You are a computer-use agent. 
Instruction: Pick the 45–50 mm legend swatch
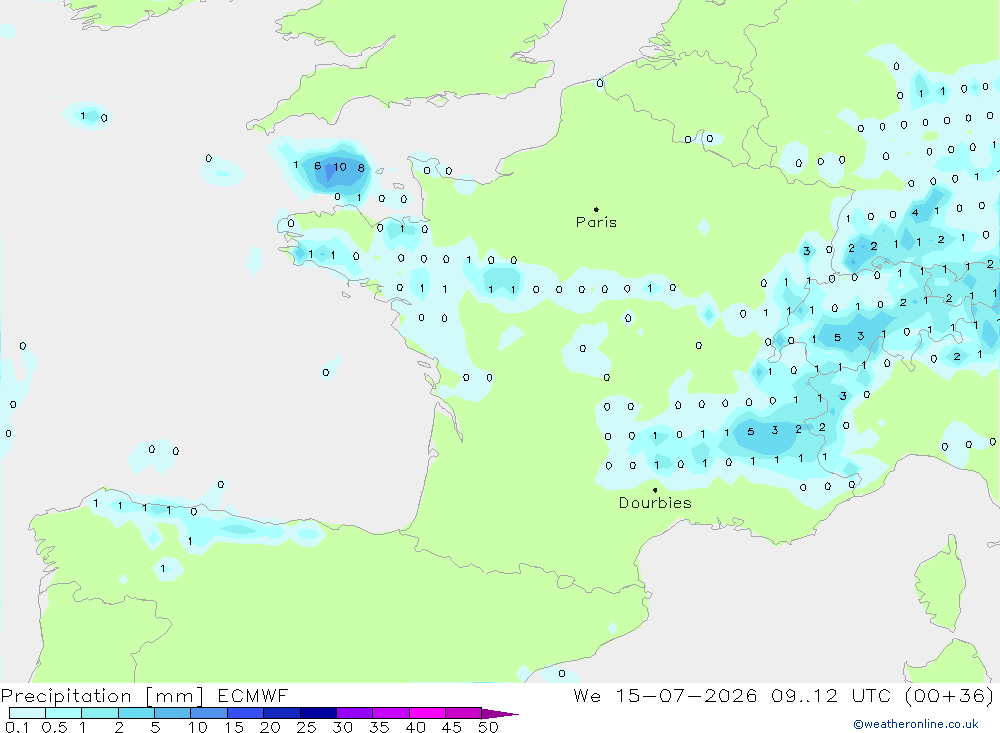tap(464, 713)
